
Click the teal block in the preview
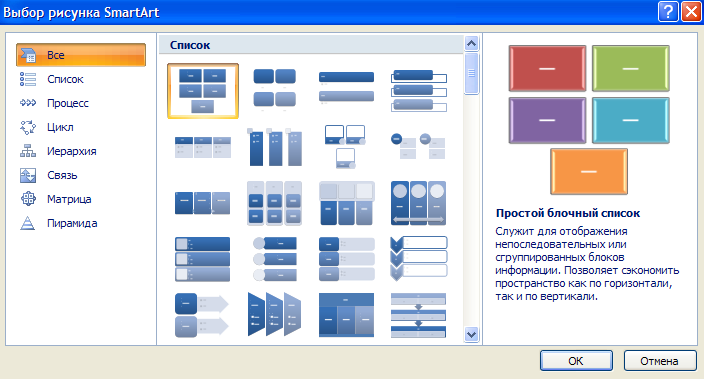[631, 120]
